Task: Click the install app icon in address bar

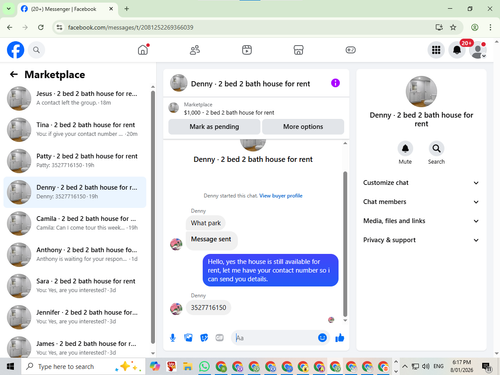Action: [439, 27]
